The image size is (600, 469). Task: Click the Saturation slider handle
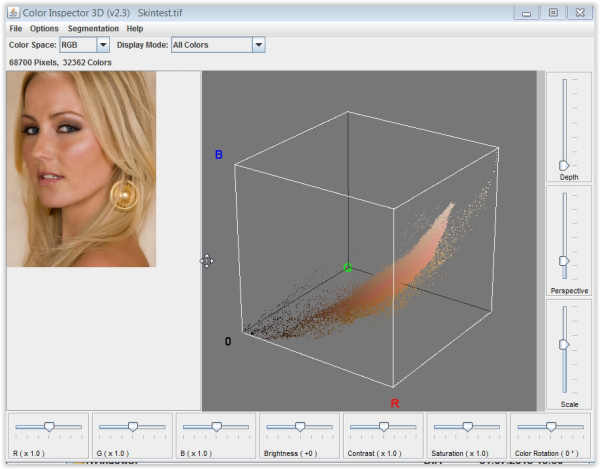(x=467, y=426)
